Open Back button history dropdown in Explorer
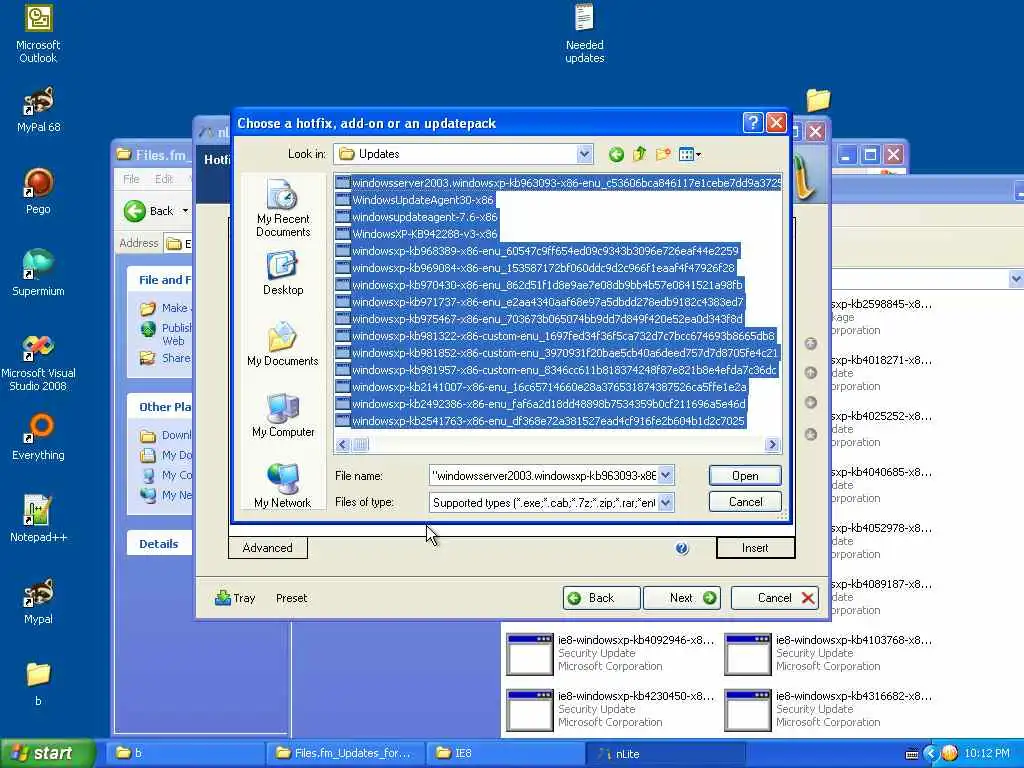 pos(185,211)
